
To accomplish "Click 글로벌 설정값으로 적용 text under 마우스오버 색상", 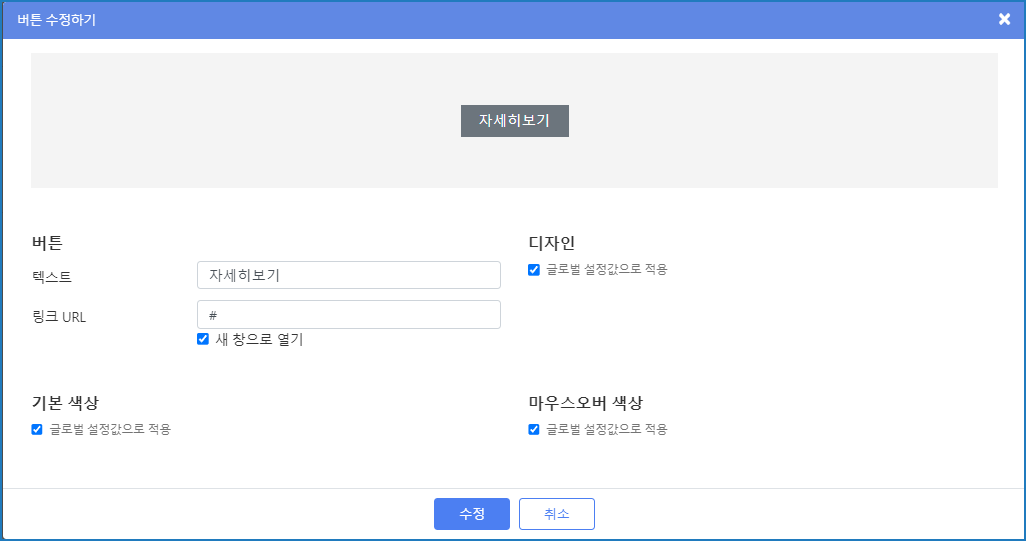I will [606, 429].
